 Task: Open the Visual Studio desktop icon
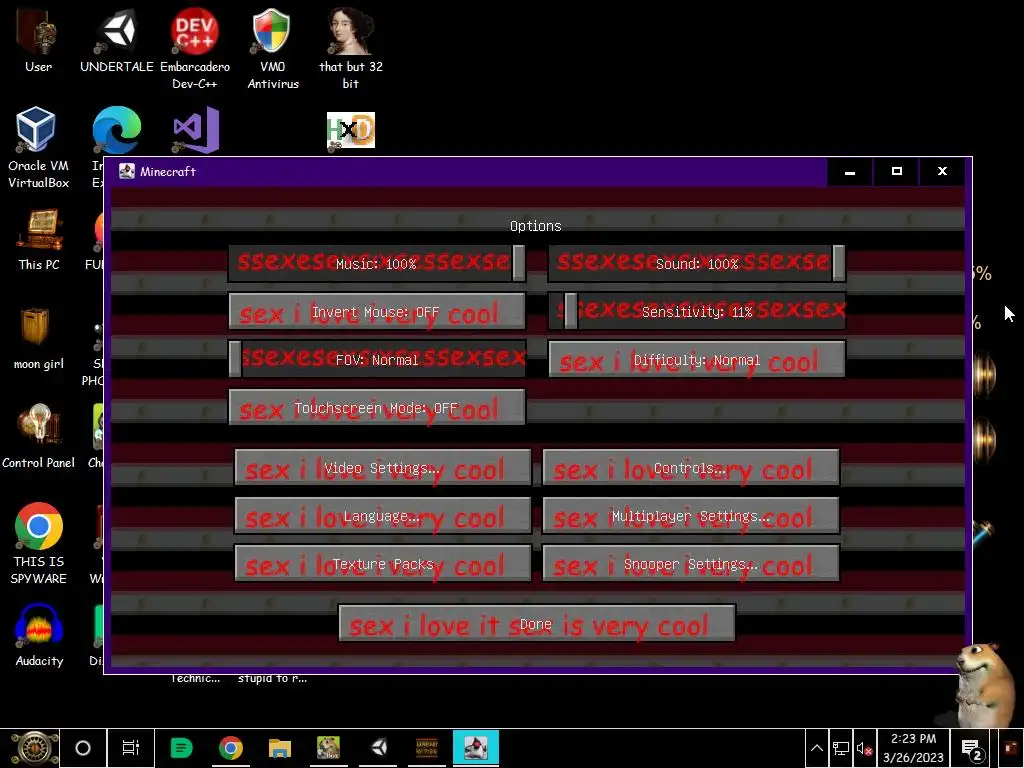195,130
